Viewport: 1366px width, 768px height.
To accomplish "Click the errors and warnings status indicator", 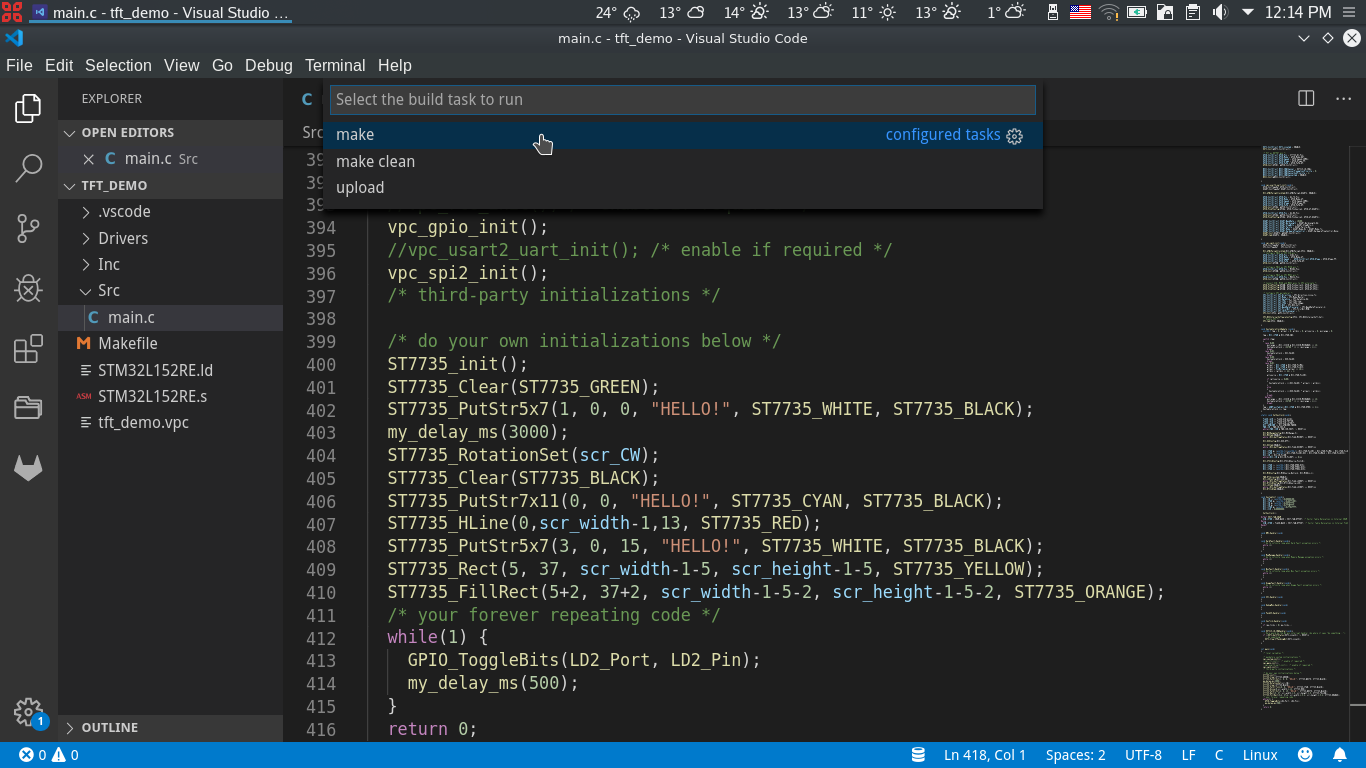I will tap(48, 755).
